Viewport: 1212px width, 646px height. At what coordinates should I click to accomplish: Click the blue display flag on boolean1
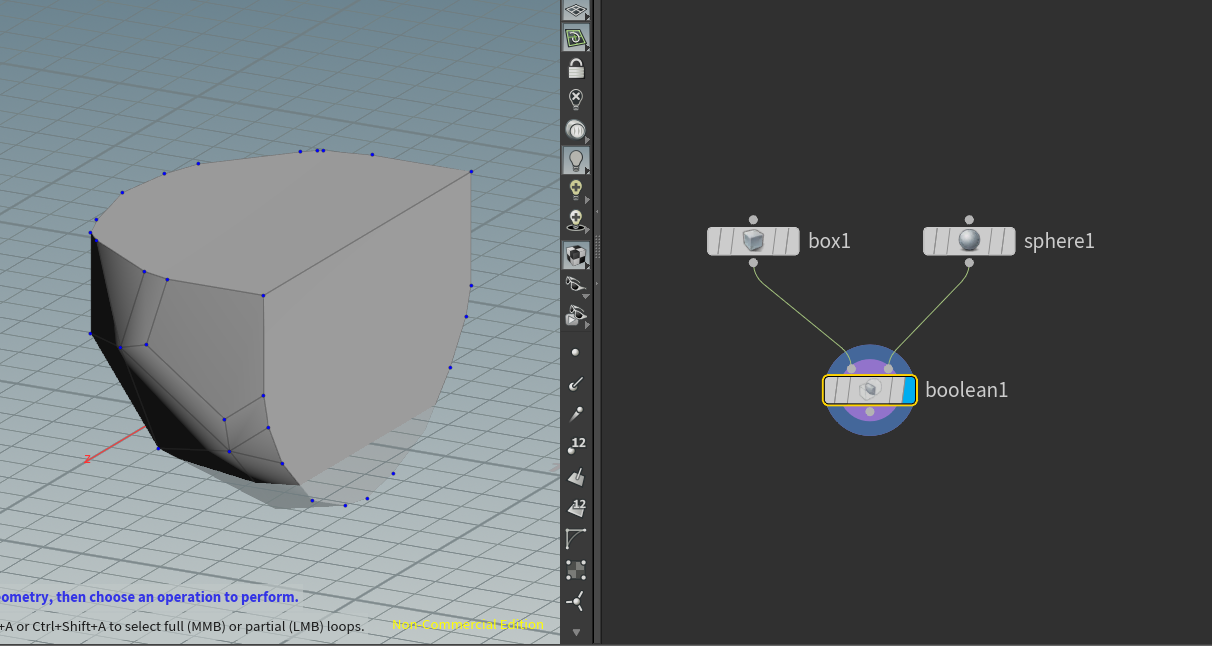[x=909, y=390]
